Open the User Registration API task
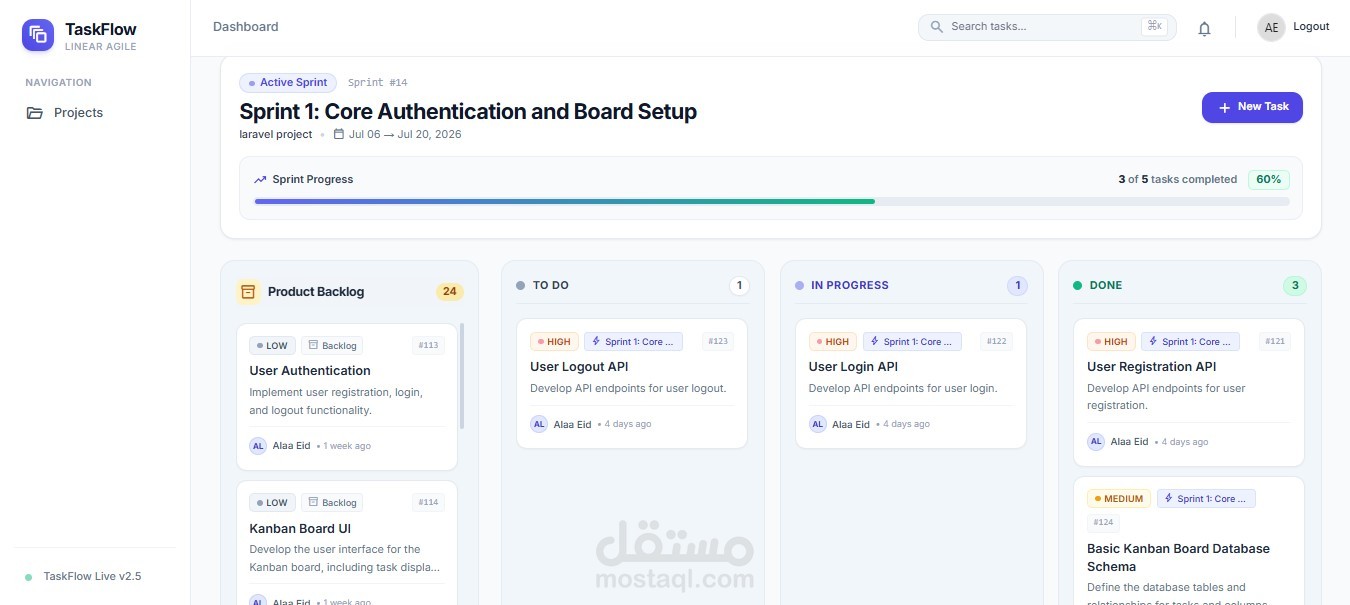 (1189, 393)
